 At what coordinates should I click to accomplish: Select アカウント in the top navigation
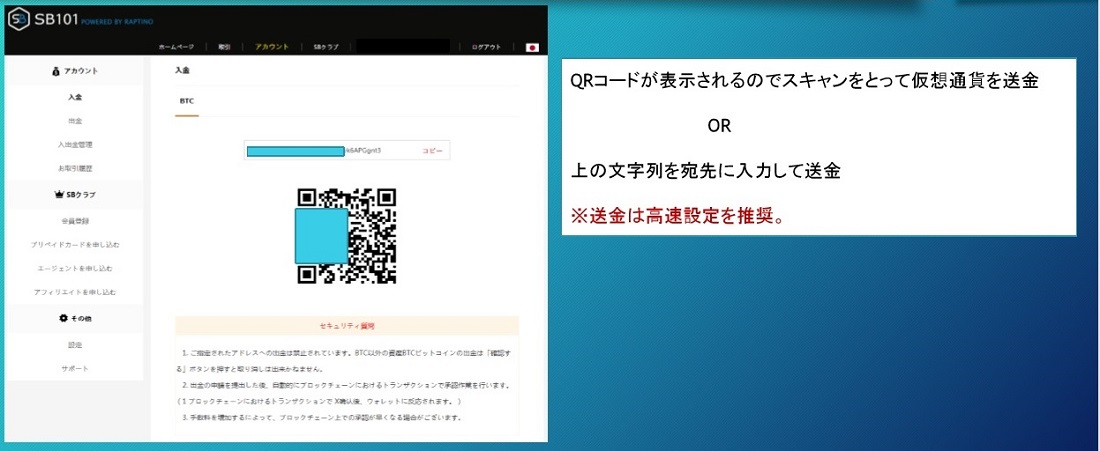(272, 47)
